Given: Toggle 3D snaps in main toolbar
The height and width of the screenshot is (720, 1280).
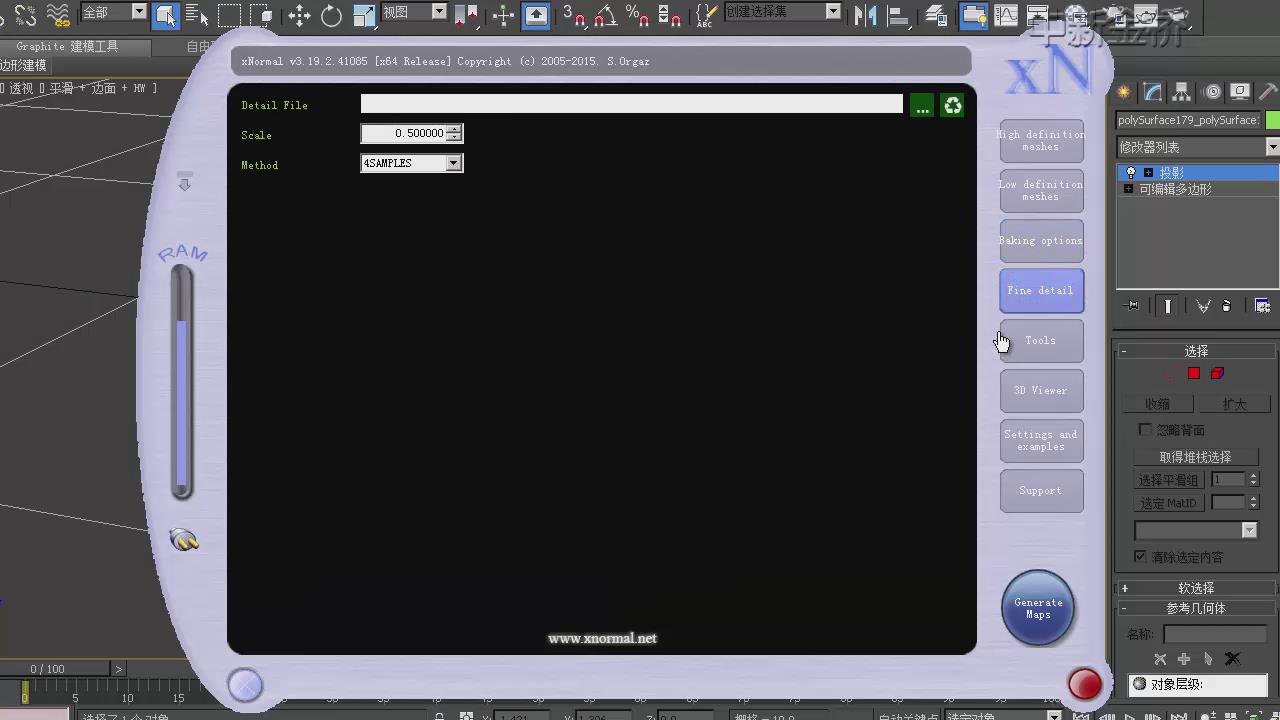Looking at the screenshot, I should 574,15.
